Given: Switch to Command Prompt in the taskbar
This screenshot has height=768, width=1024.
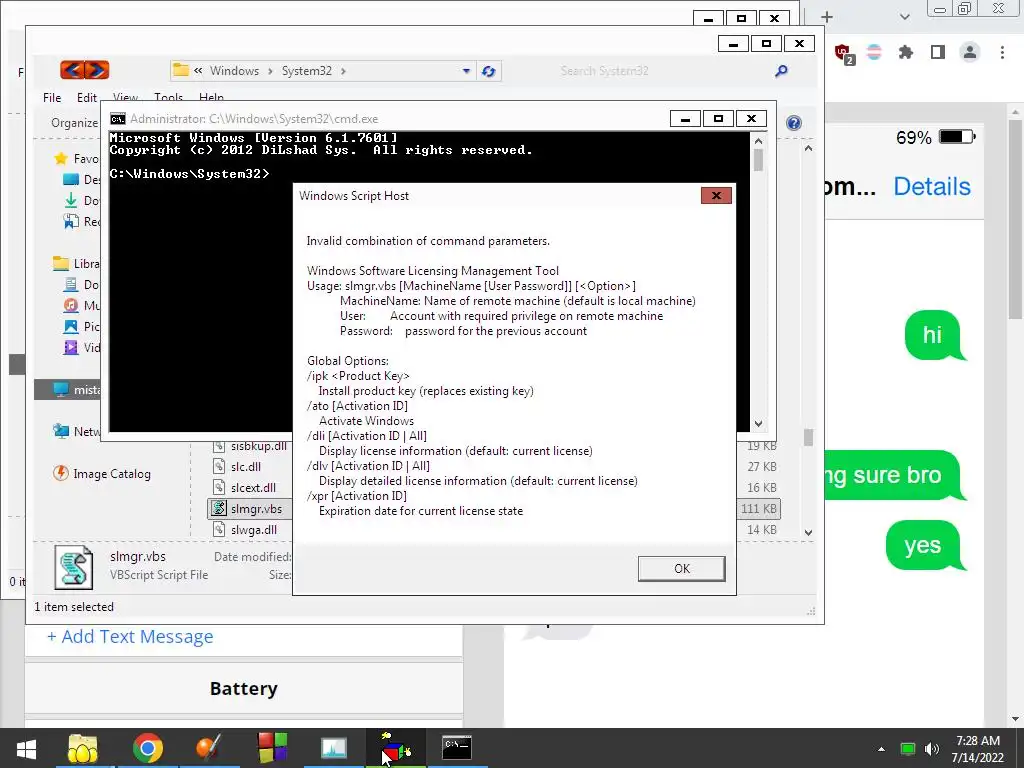Looking at the screenshot, I should click(x=456, y=748).
